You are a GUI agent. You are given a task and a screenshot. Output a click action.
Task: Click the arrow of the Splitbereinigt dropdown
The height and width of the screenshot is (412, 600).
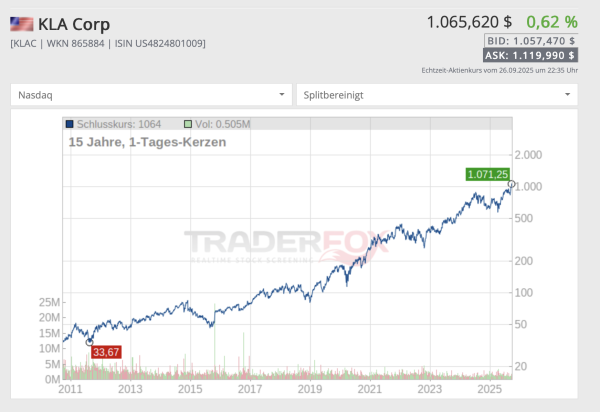568,94
